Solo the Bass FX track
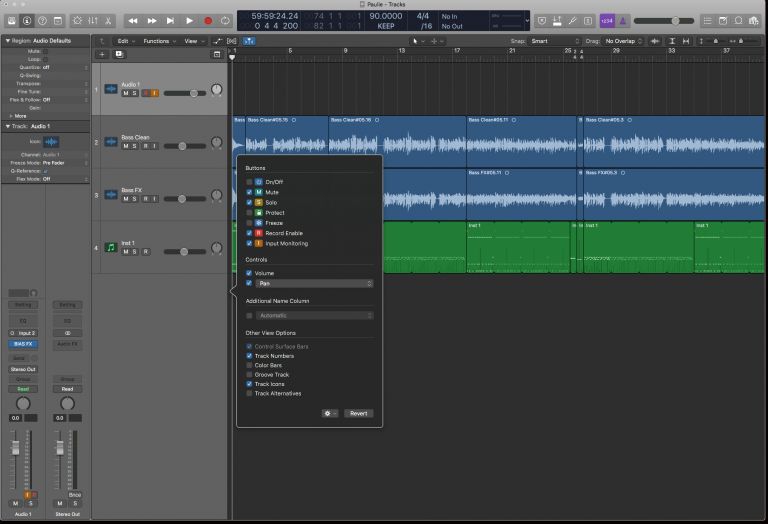Viewport: 768px width, 524px height. pos(135,199)
